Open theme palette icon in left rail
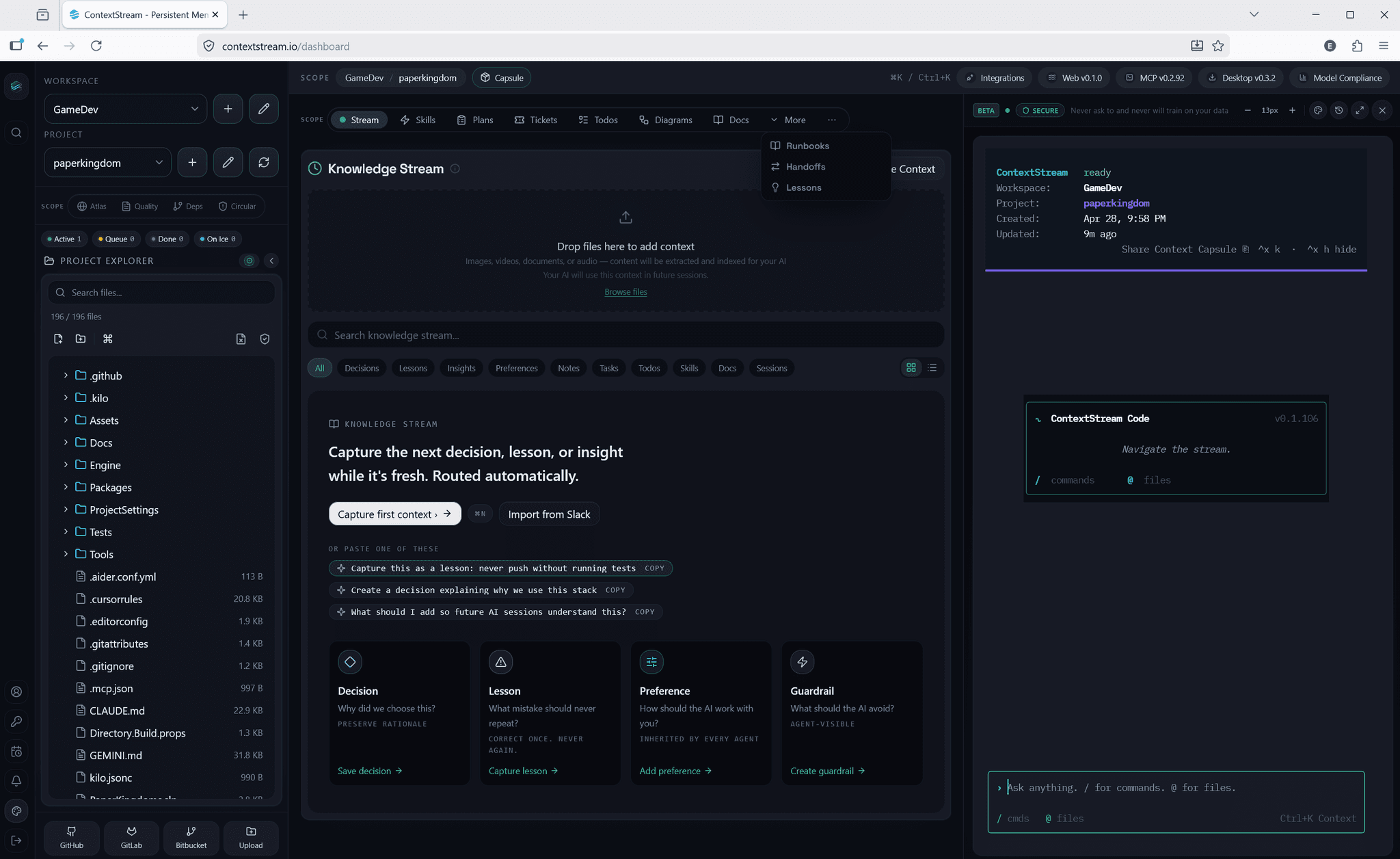Image resolution: width=1400 pixels, height=859 pixels. (x=16, y=810)
